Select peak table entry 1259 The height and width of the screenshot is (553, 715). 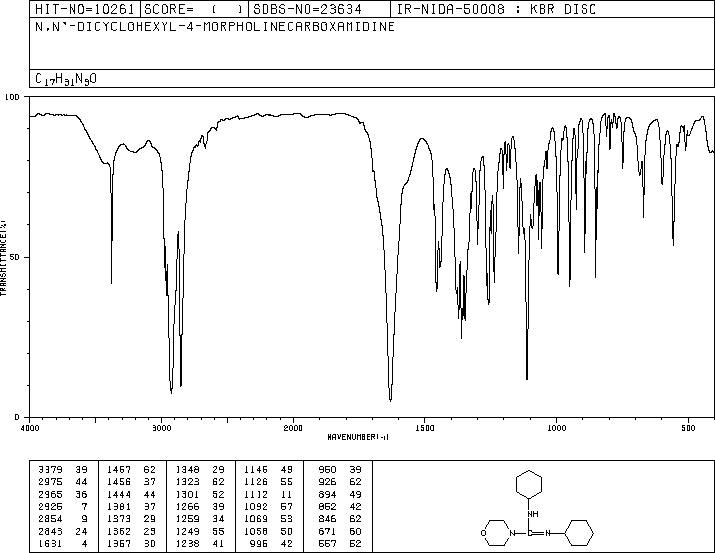pyautogui.click(x=187, y=519)
